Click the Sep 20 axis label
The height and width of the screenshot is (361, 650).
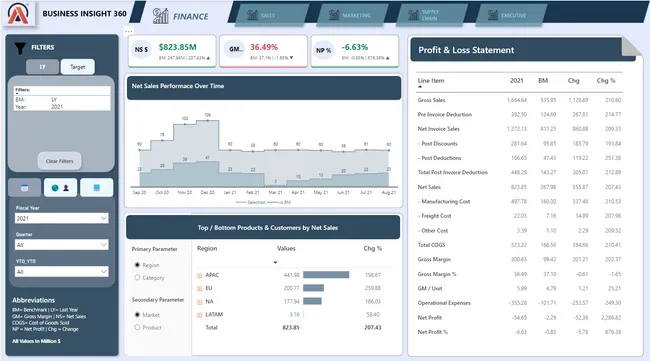point(139,193)
